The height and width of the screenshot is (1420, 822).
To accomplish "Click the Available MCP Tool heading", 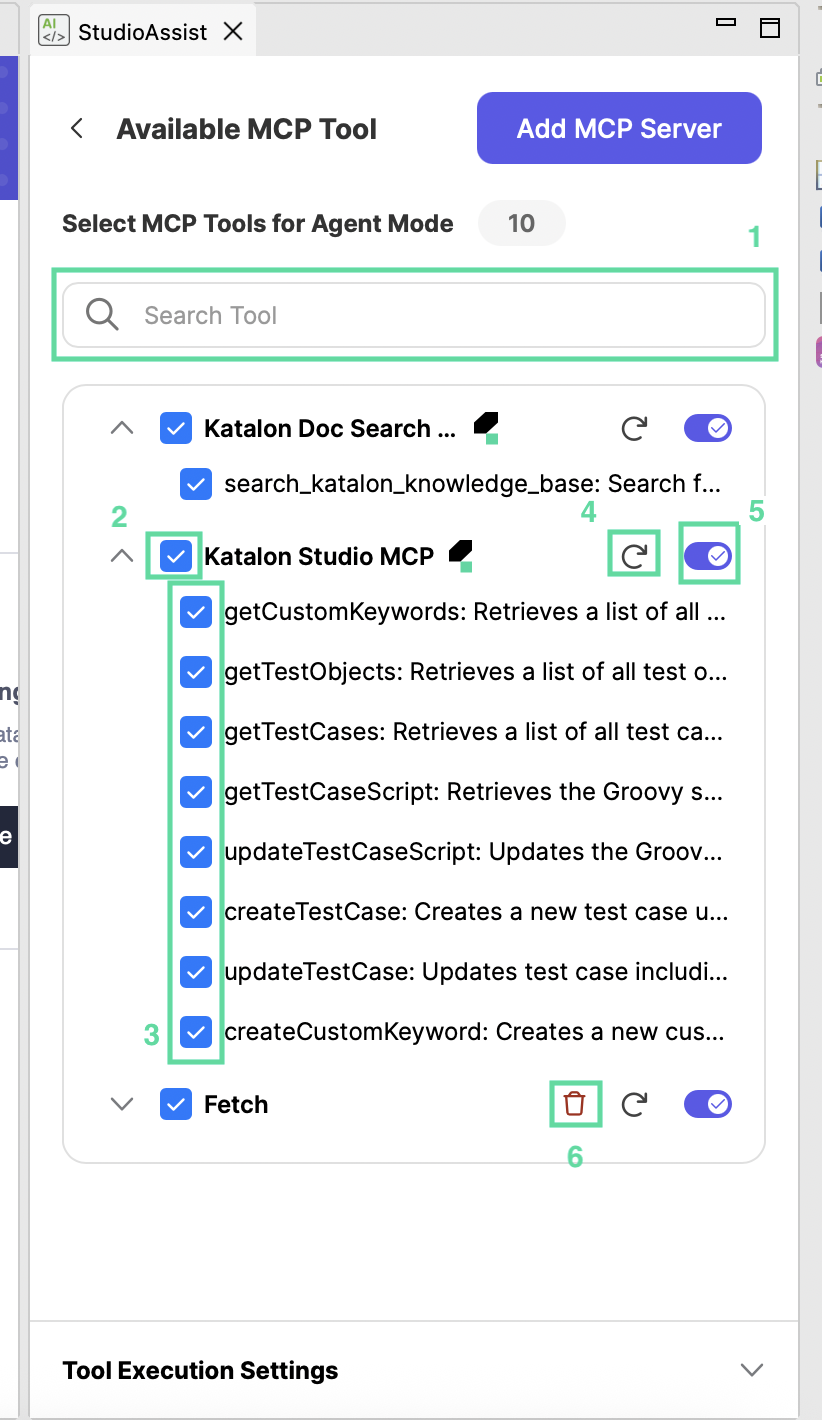I will click(x=247, y=129).
